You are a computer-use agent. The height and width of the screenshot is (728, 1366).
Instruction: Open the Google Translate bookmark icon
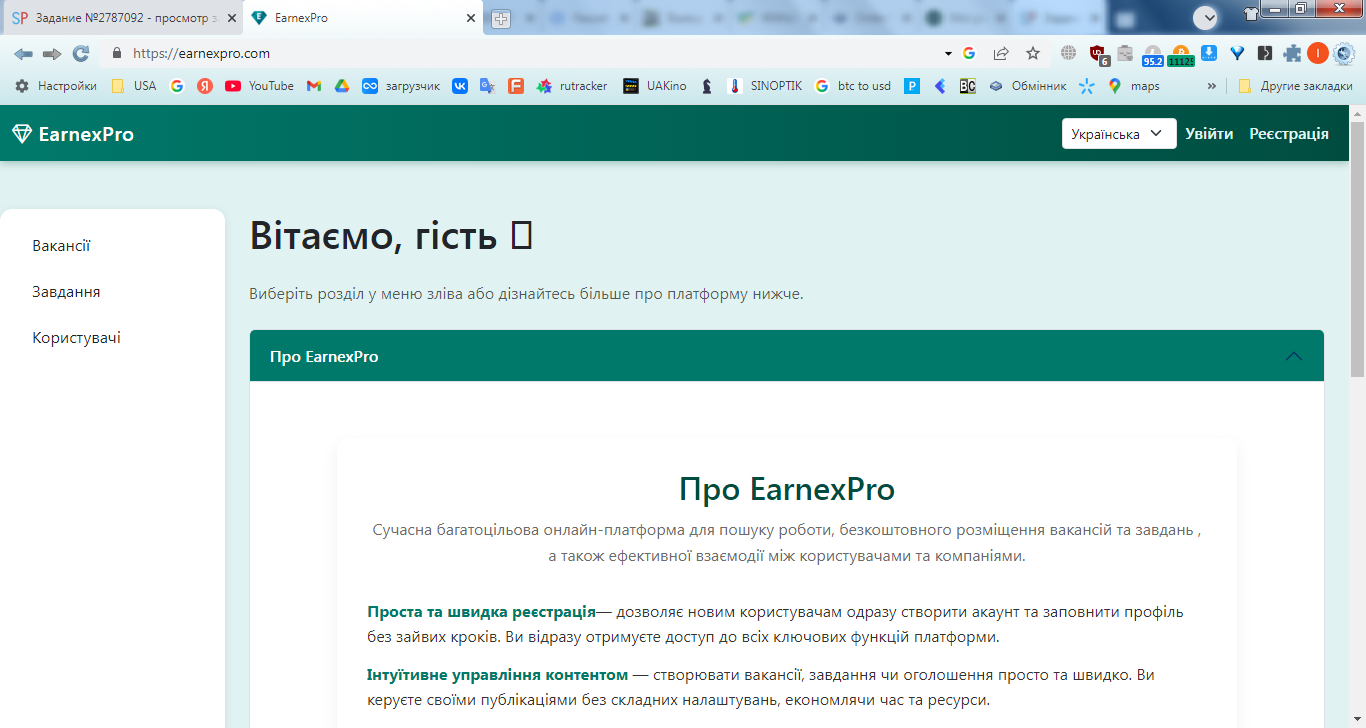(x=488, y=86)
